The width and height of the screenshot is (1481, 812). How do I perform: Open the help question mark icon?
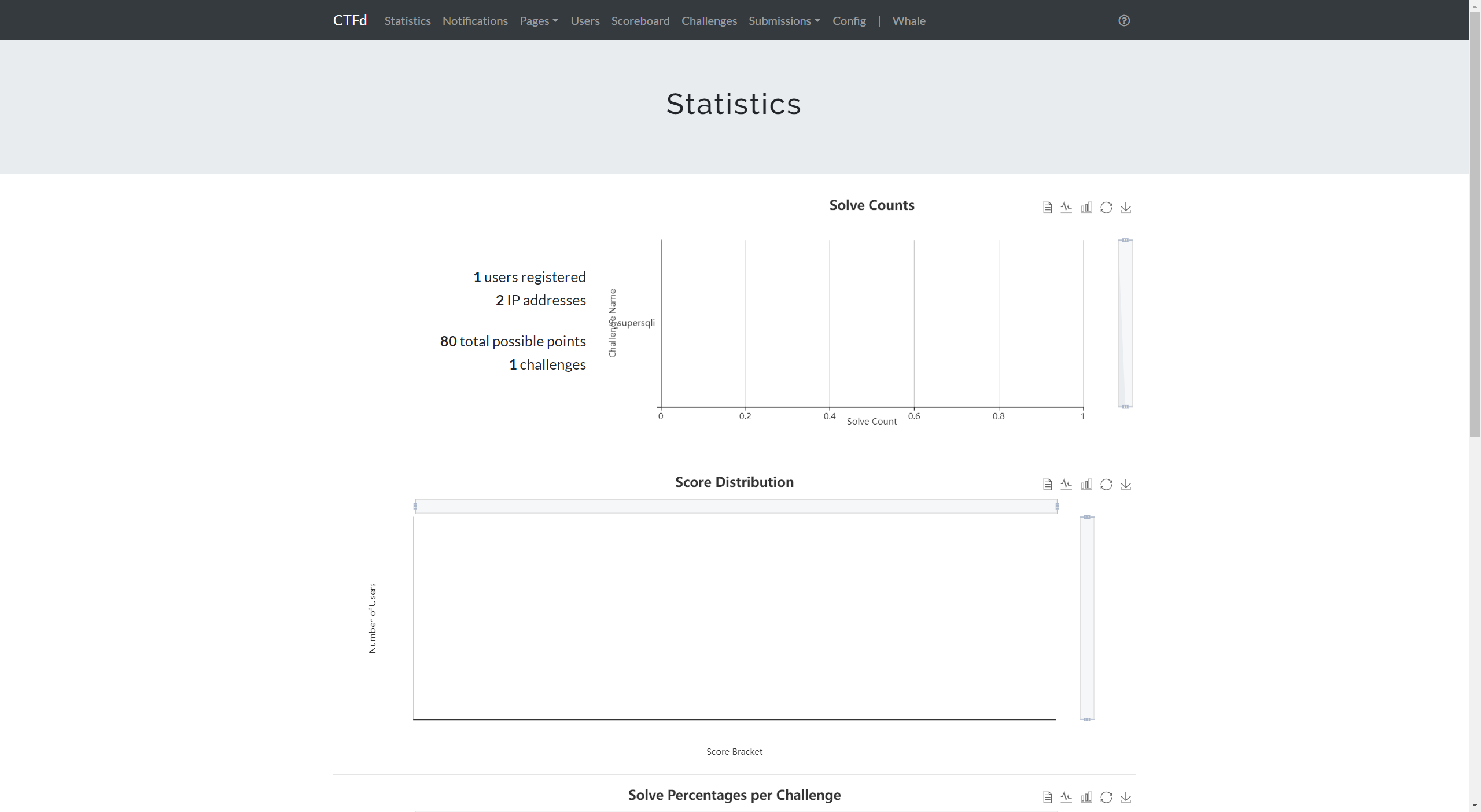click(1123, 21)
